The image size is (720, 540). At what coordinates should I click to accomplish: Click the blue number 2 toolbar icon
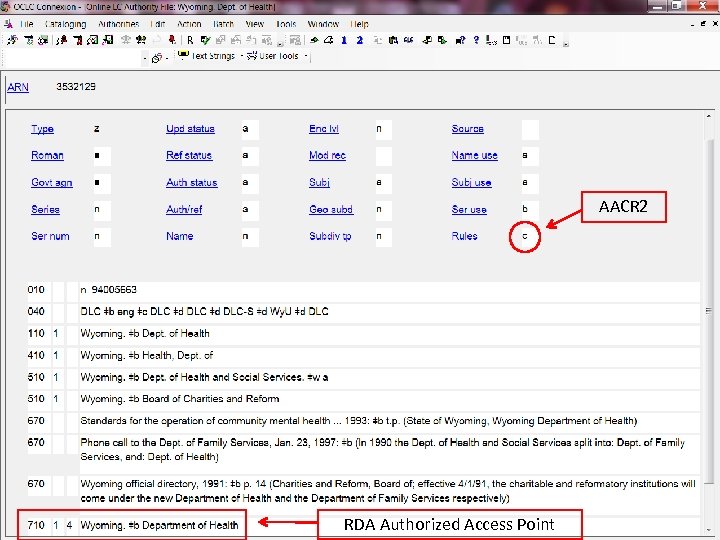pos(360,40)
